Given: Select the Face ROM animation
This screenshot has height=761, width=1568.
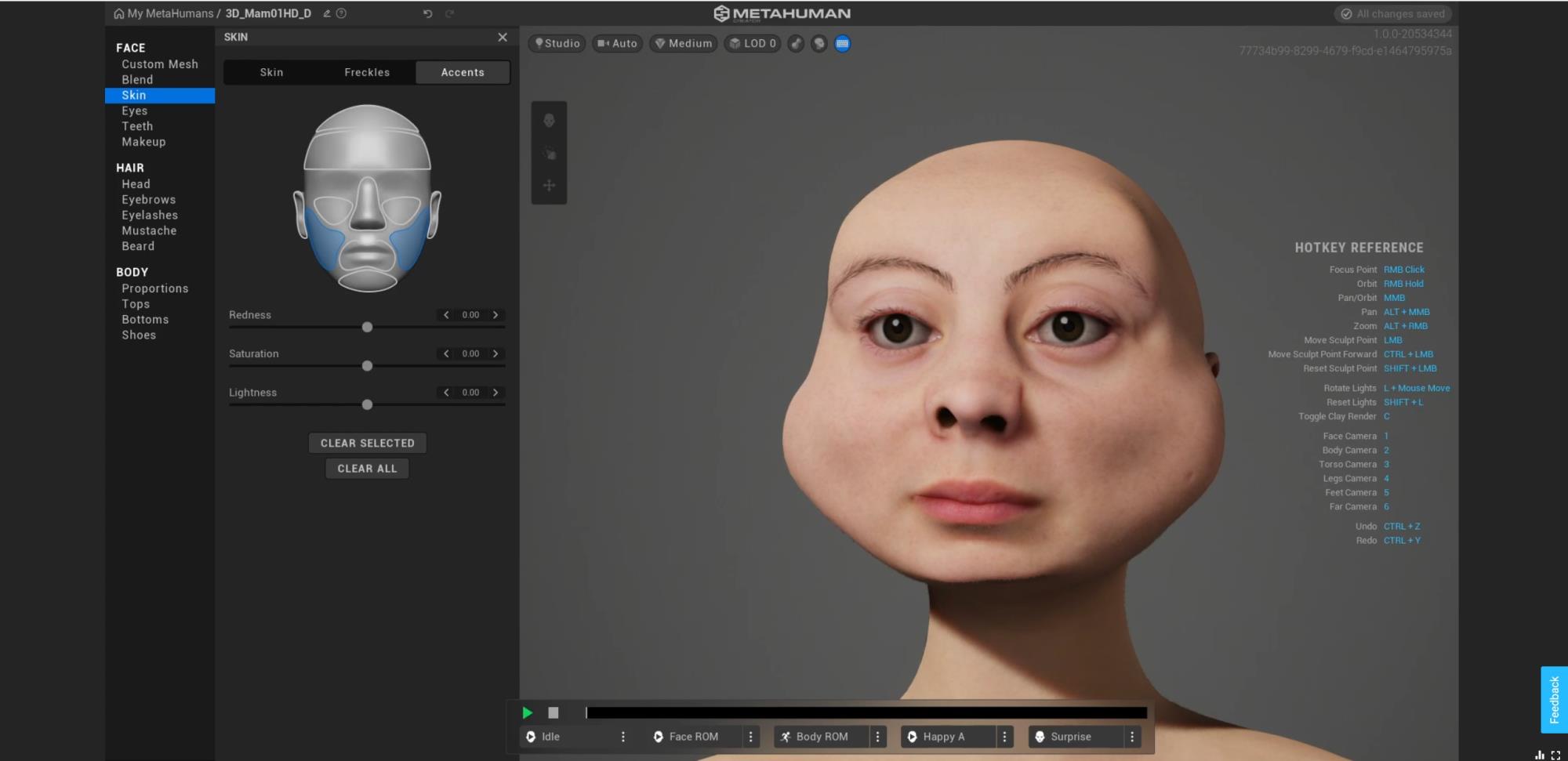Looking at the screenshot, I should 695,737.
